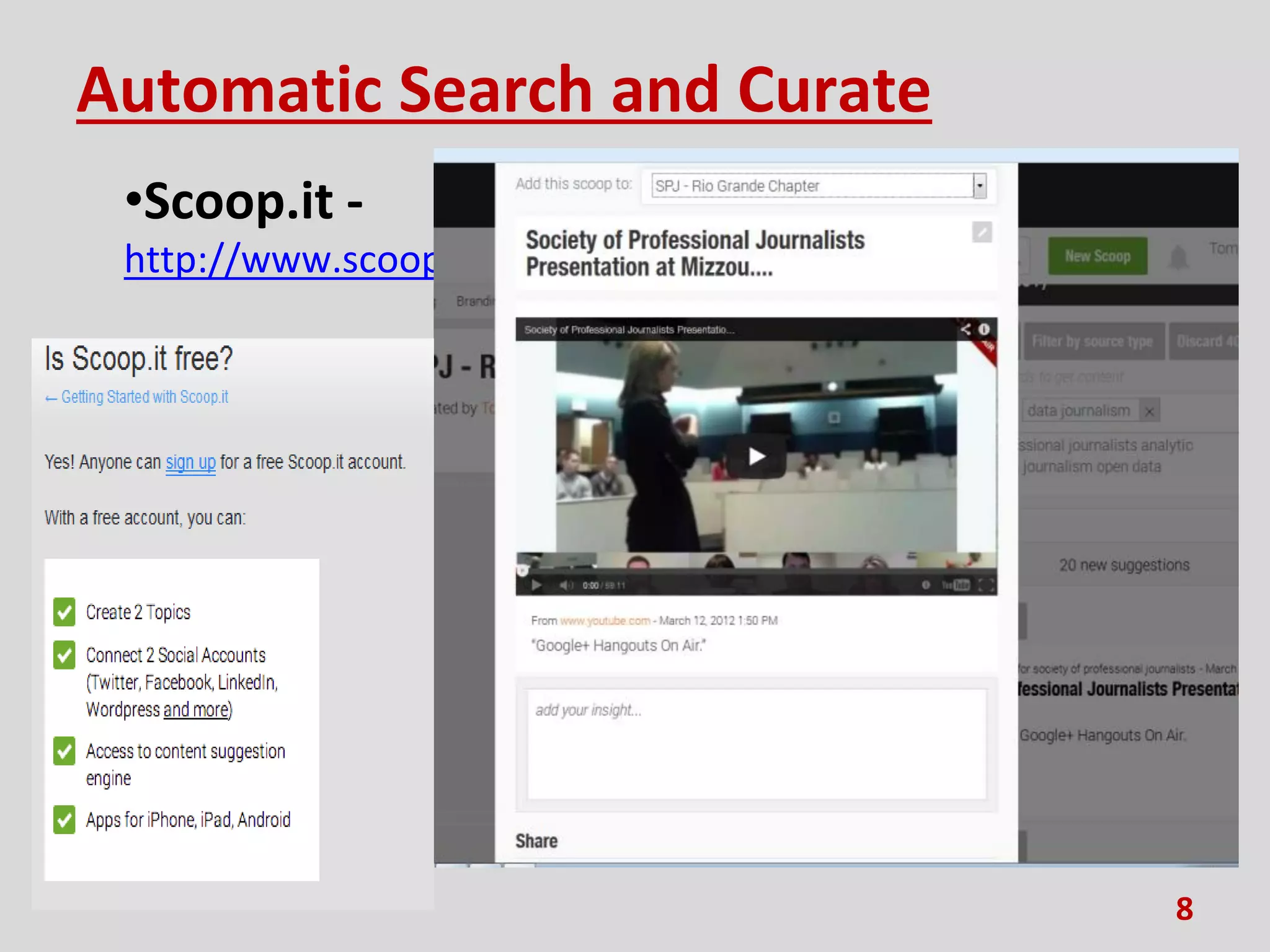Click the green check next to Apps for iPhone, iPad, Android
The width and height of the screenshot is (1270, 952).
click(x=64, y=819)
